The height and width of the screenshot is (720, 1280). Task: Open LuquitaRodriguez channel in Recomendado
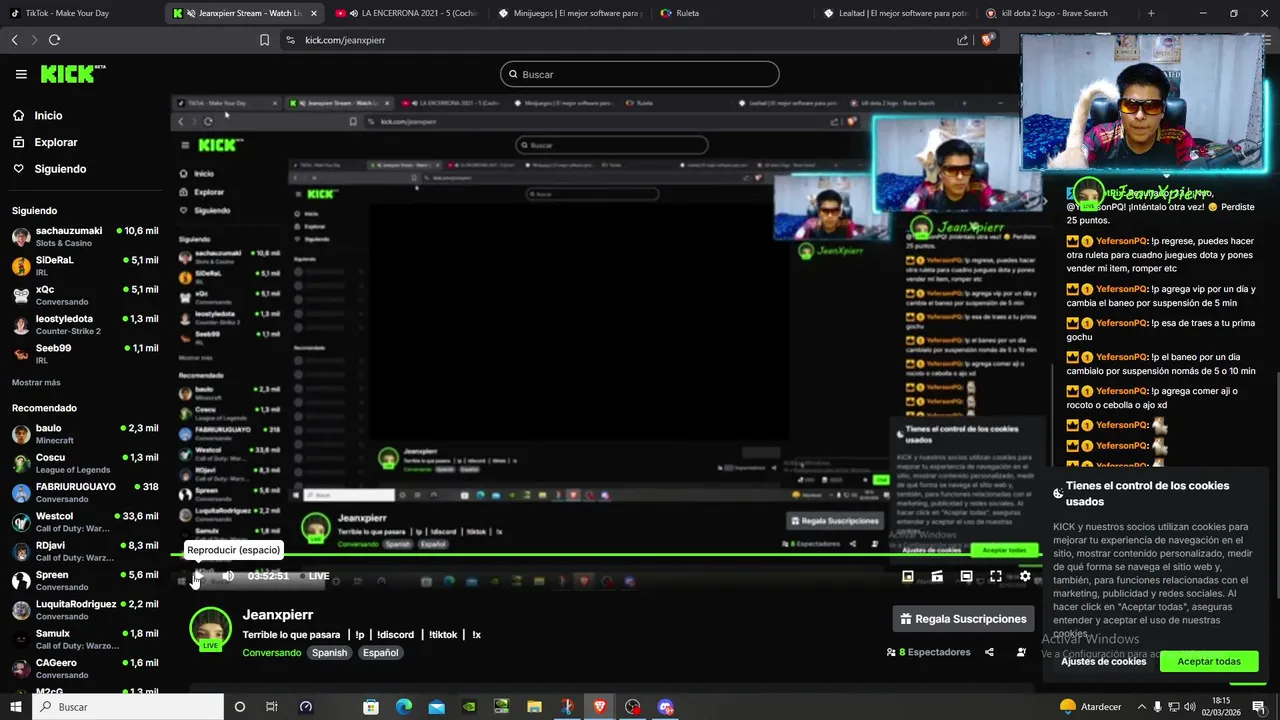pyautogui.click(x=85, y=610)
